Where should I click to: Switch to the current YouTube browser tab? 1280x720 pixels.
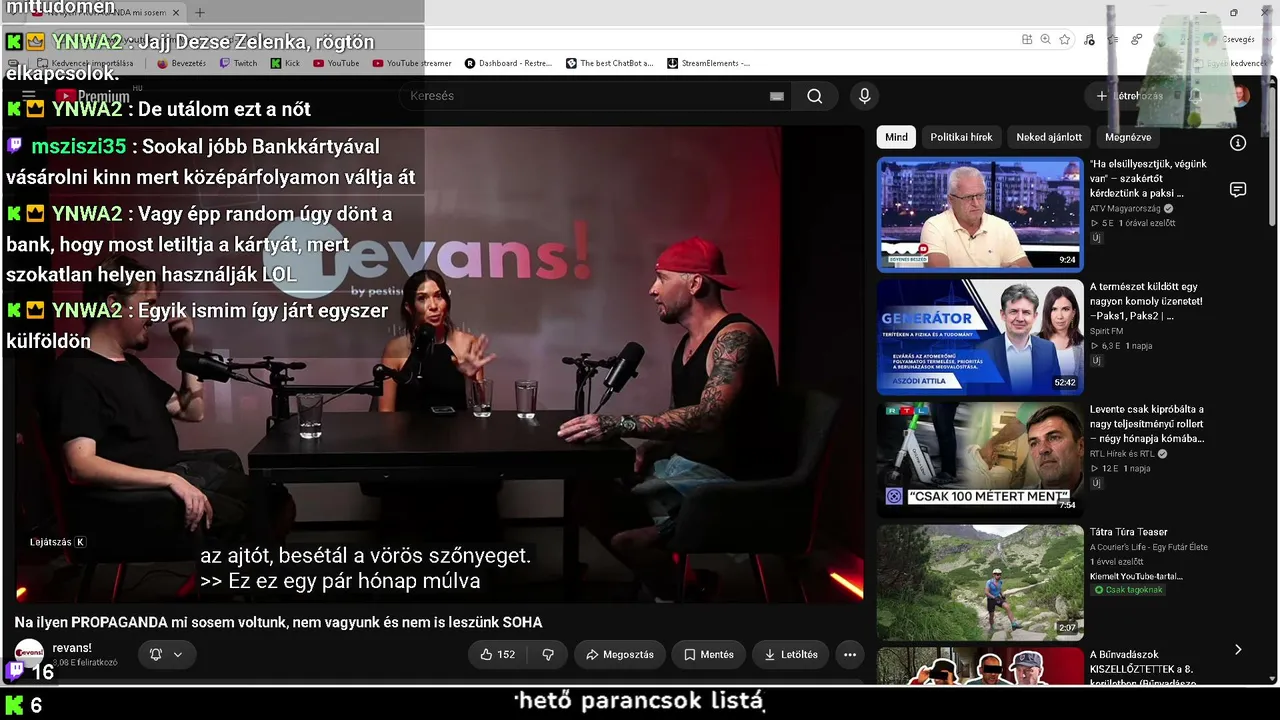[x=105, y=13]
